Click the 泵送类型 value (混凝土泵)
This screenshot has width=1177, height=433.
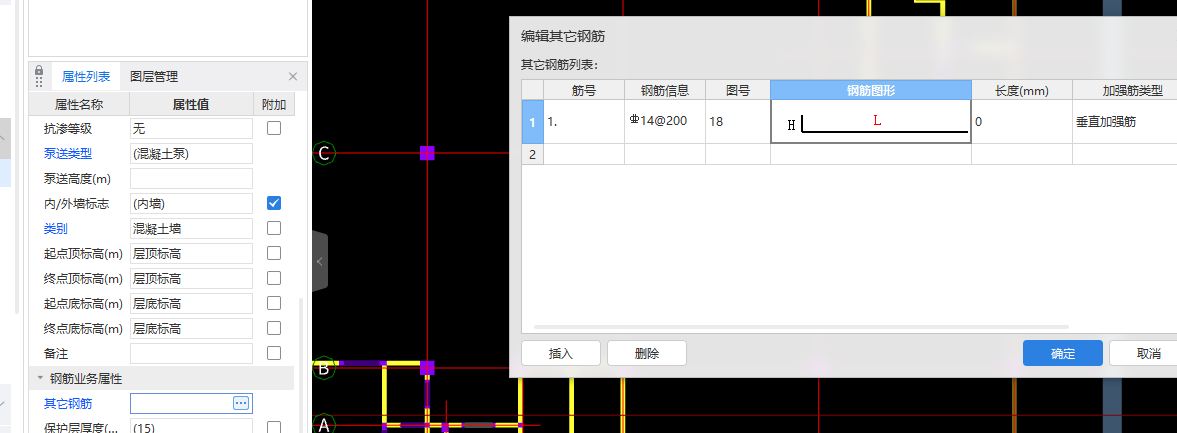[191, 154]
